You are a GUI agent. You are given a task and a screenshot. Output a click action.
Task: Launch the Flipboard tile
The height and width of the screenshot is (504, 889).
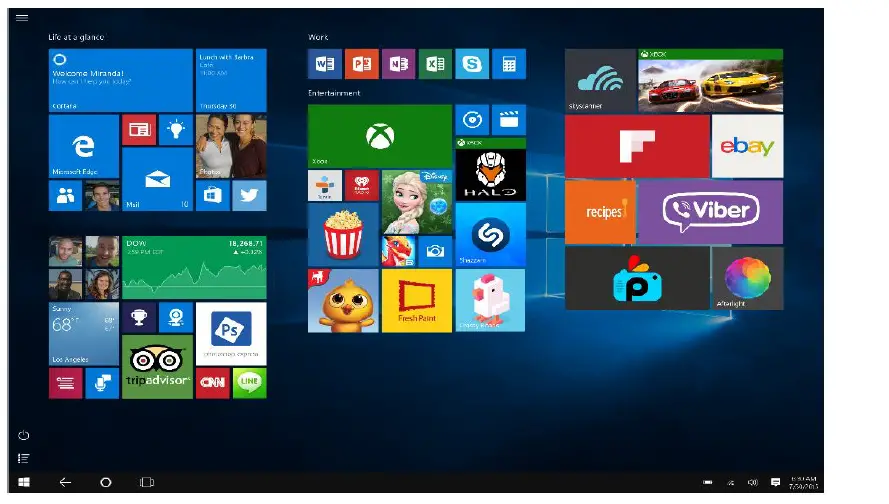coord(637,146)
